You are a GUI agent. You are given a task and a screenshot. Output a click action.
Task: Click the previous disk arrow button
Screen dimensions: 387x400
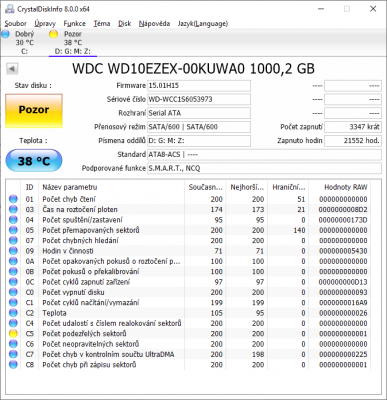(12, 69)
